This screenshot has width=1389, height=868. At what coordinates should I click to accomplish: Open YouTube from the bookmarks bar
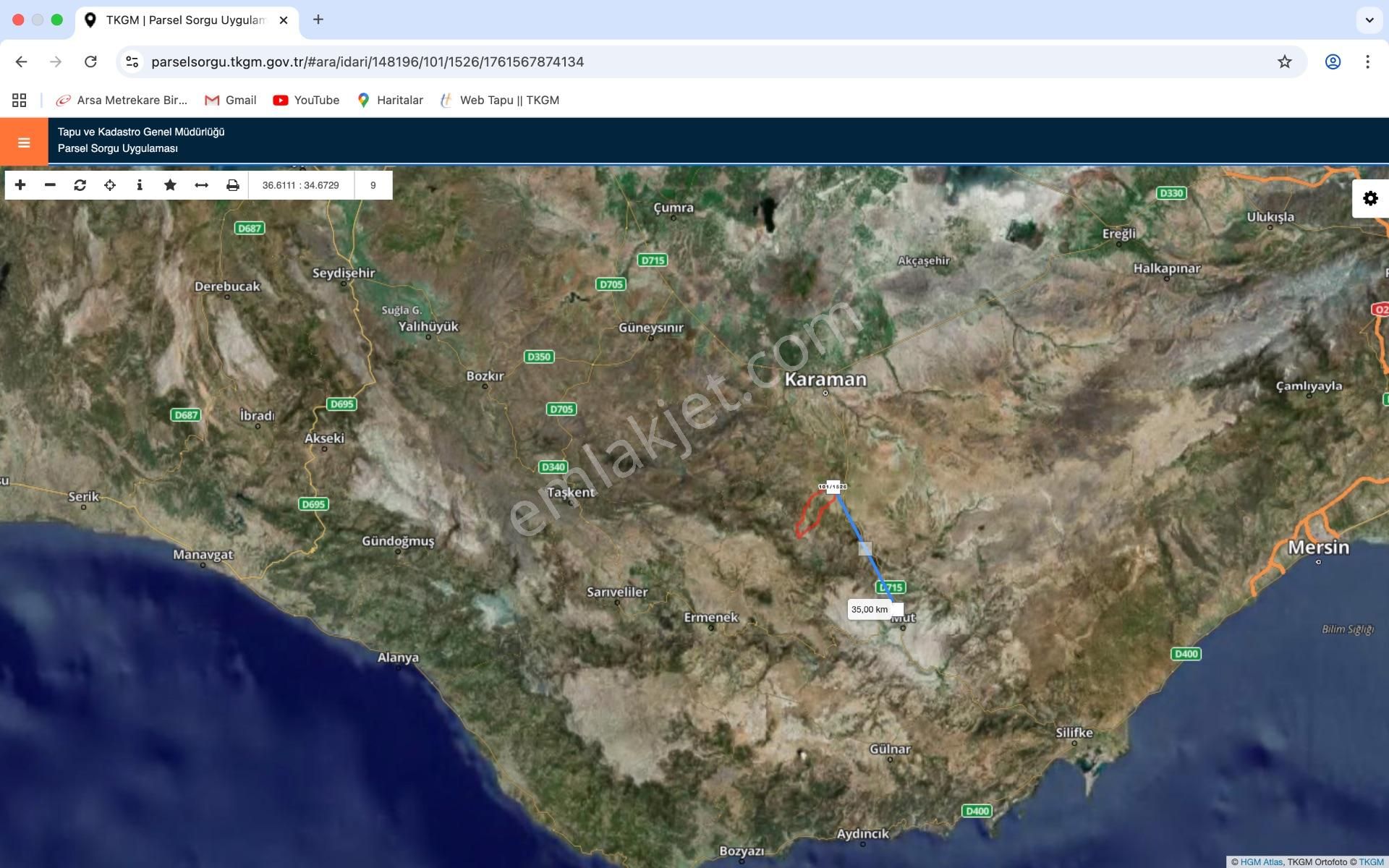pos(305,100)
